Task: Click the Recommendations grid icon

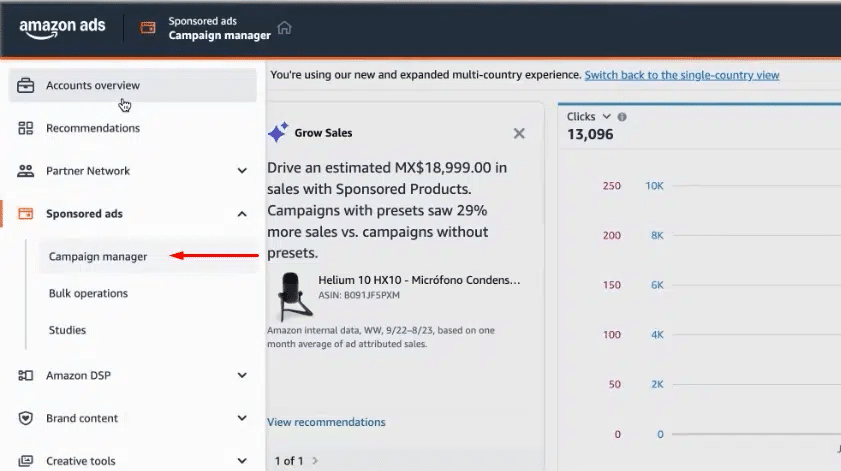Action: (26, 128)
